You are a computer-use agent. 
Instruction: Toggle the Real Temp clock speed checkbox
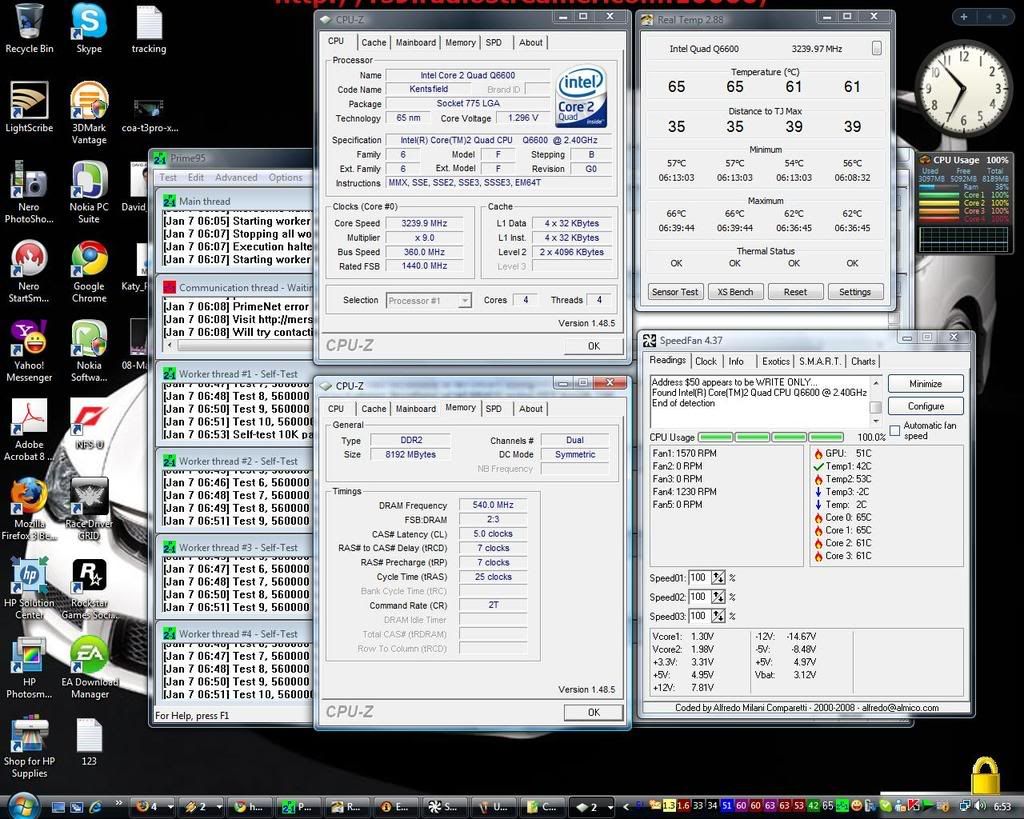click(876, 48)
